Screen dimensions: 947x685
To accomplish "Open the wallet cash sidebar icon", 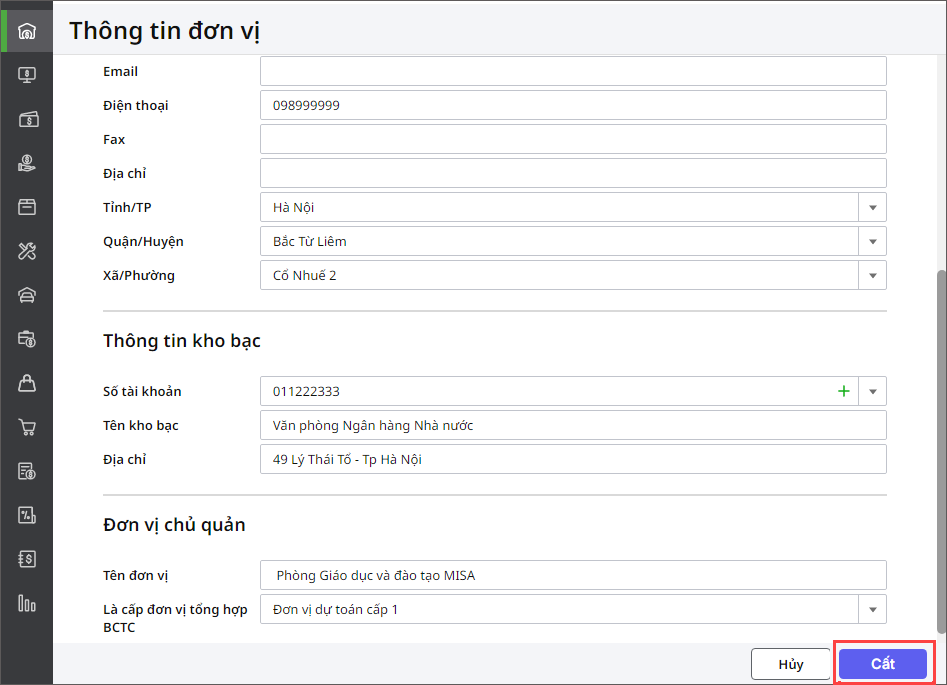I will pyautogui.click(x=27, y=119).
